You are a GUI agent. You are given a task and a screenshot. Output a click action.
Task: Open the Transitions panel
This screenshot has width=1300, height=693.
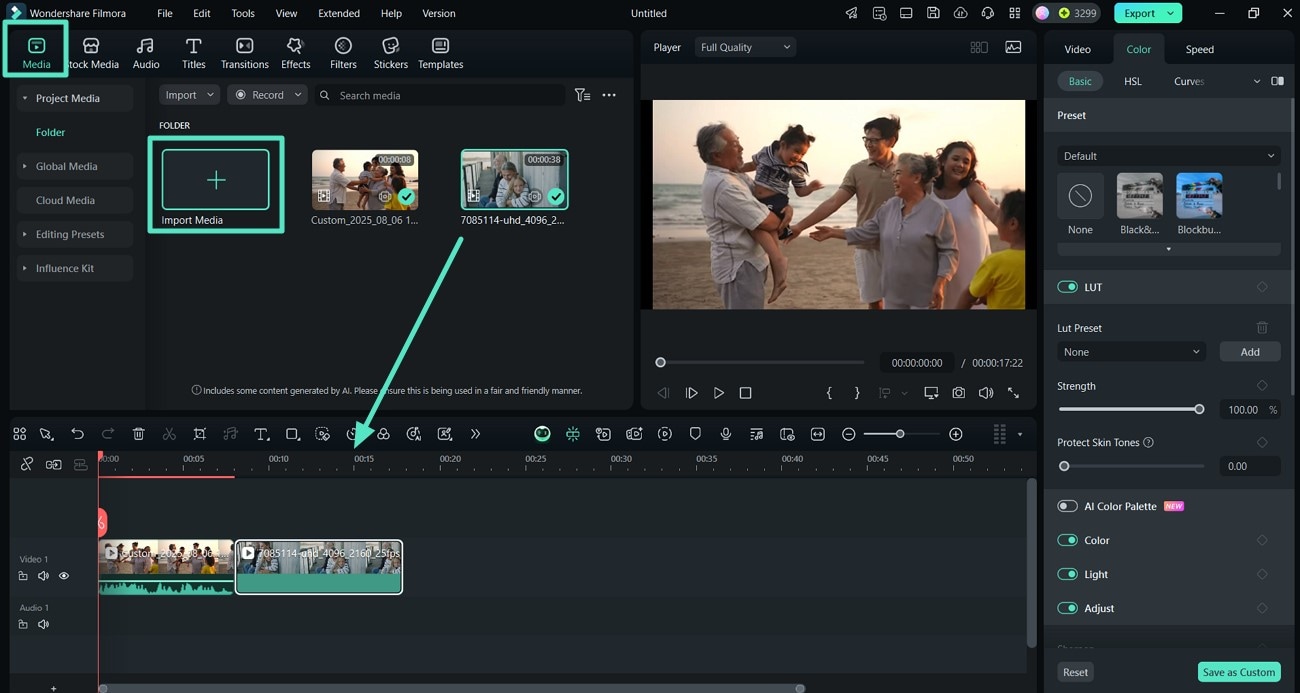click(x=245, y=53)
